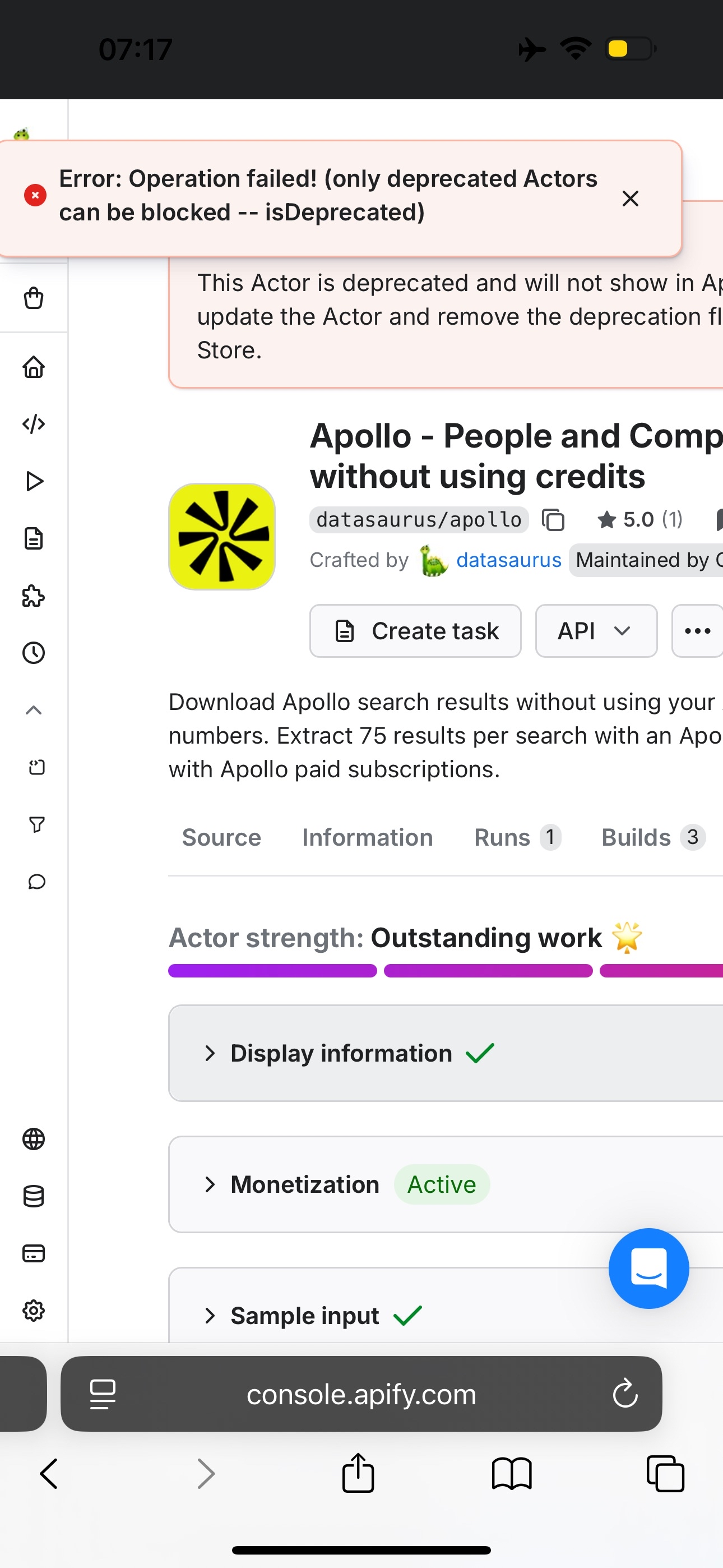Screen dimensions: 723x1568
Task: Open Schedules clock icon in sidebar
Action: pyautogui.click(x=34, y=653)
